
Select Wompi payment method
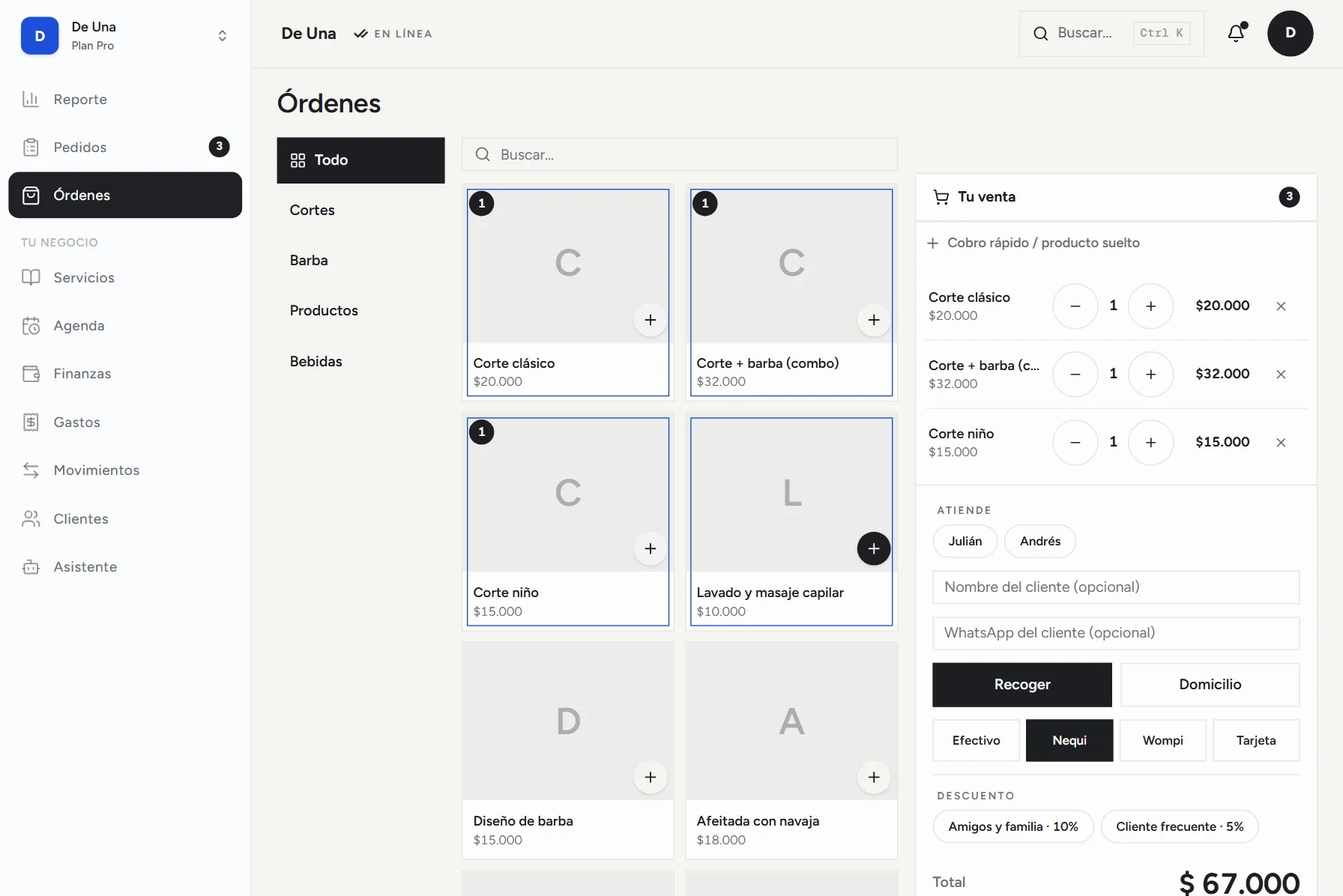(x=1163, y=740)
